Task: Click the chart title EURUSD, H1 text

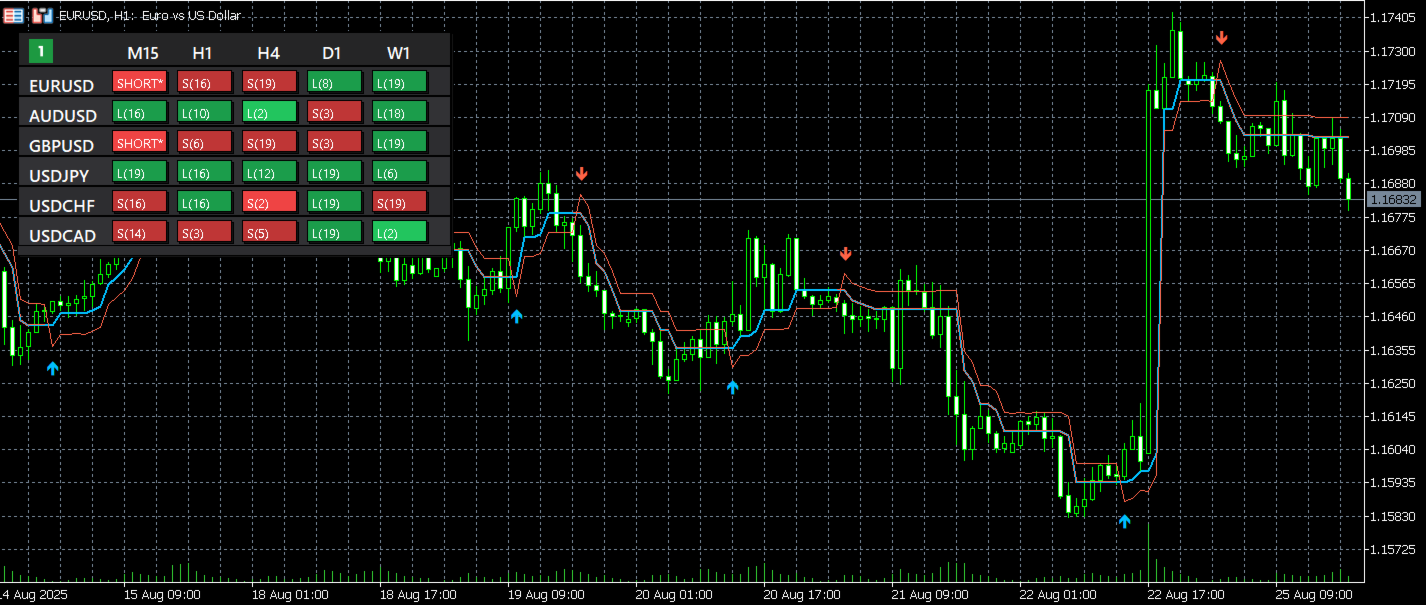Action: [x=97, y=16]
